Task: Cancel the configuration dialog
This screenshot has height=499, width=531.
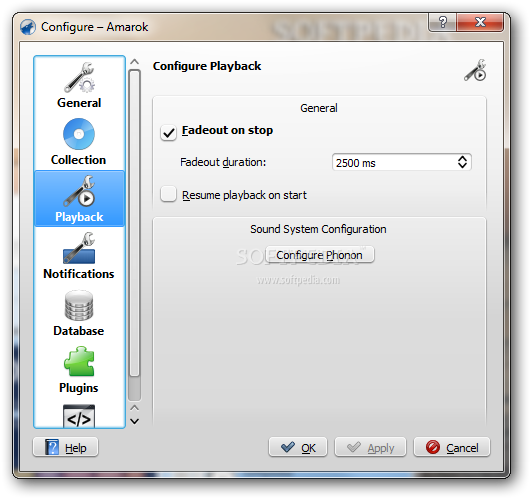Action: (x=452, y=447)
